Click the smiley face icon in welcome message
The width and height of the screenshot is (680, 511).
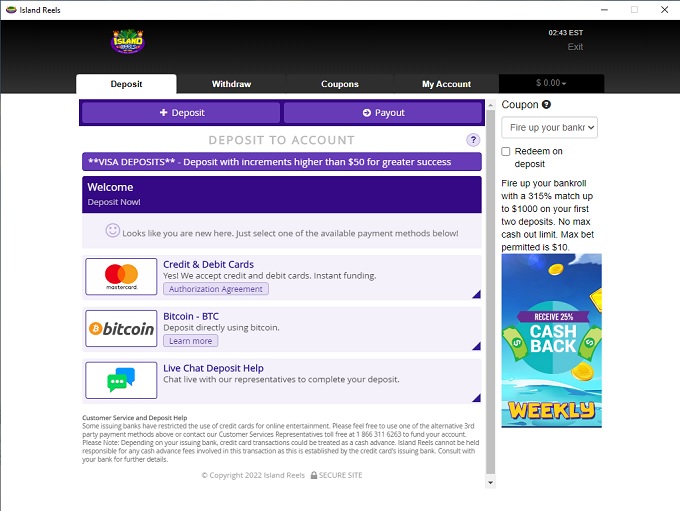click(112, 230)
